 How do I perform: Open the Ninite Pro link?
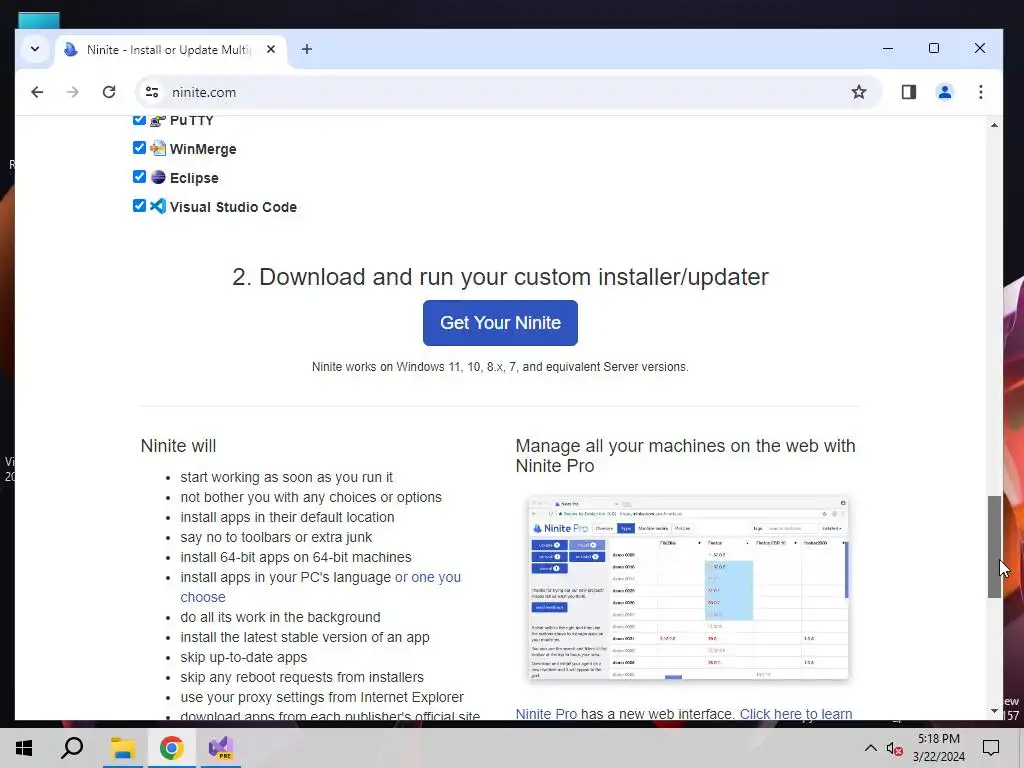(x=546, y=714)
